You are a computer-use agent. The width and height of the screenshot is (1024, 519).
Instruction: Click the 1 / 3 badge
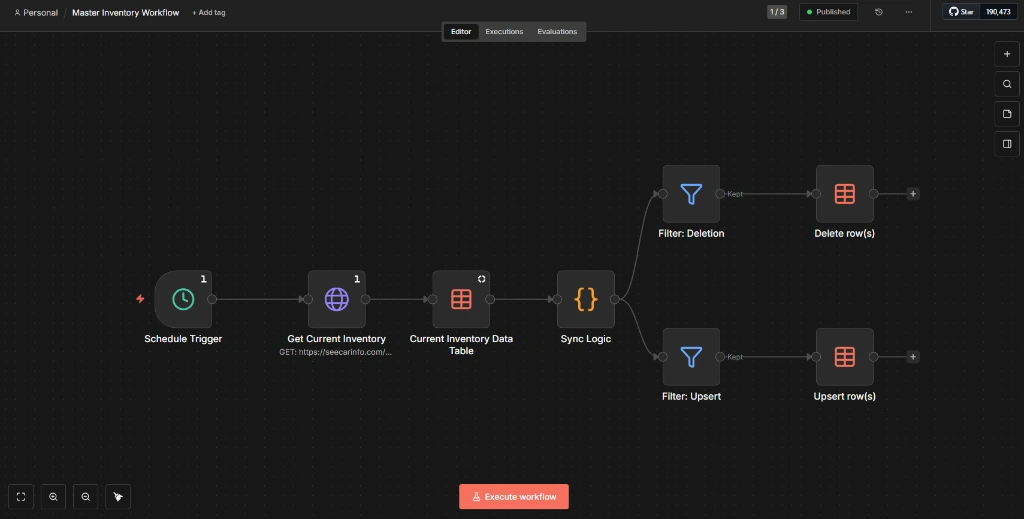coord(776,12)
